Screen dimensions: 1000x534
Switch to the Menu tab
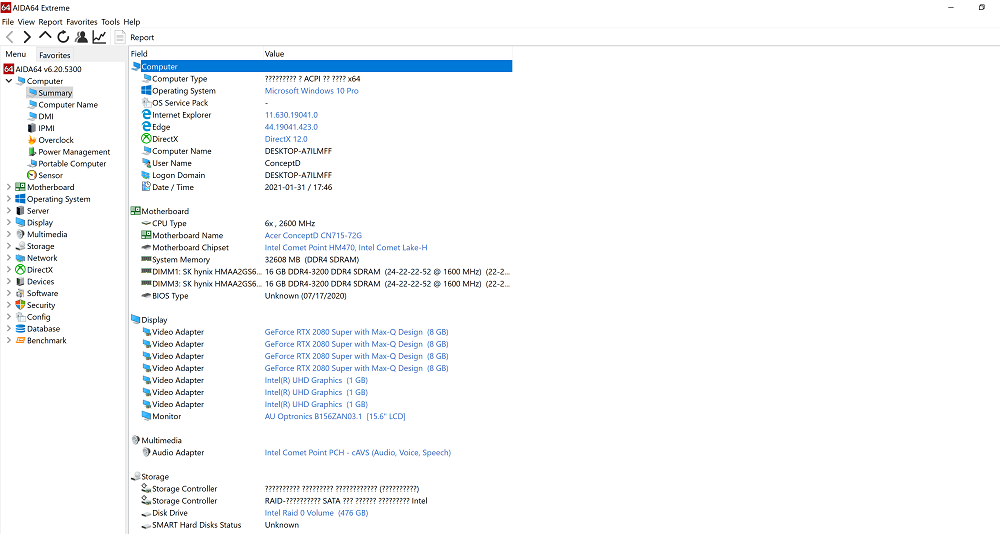click(16, 54)
